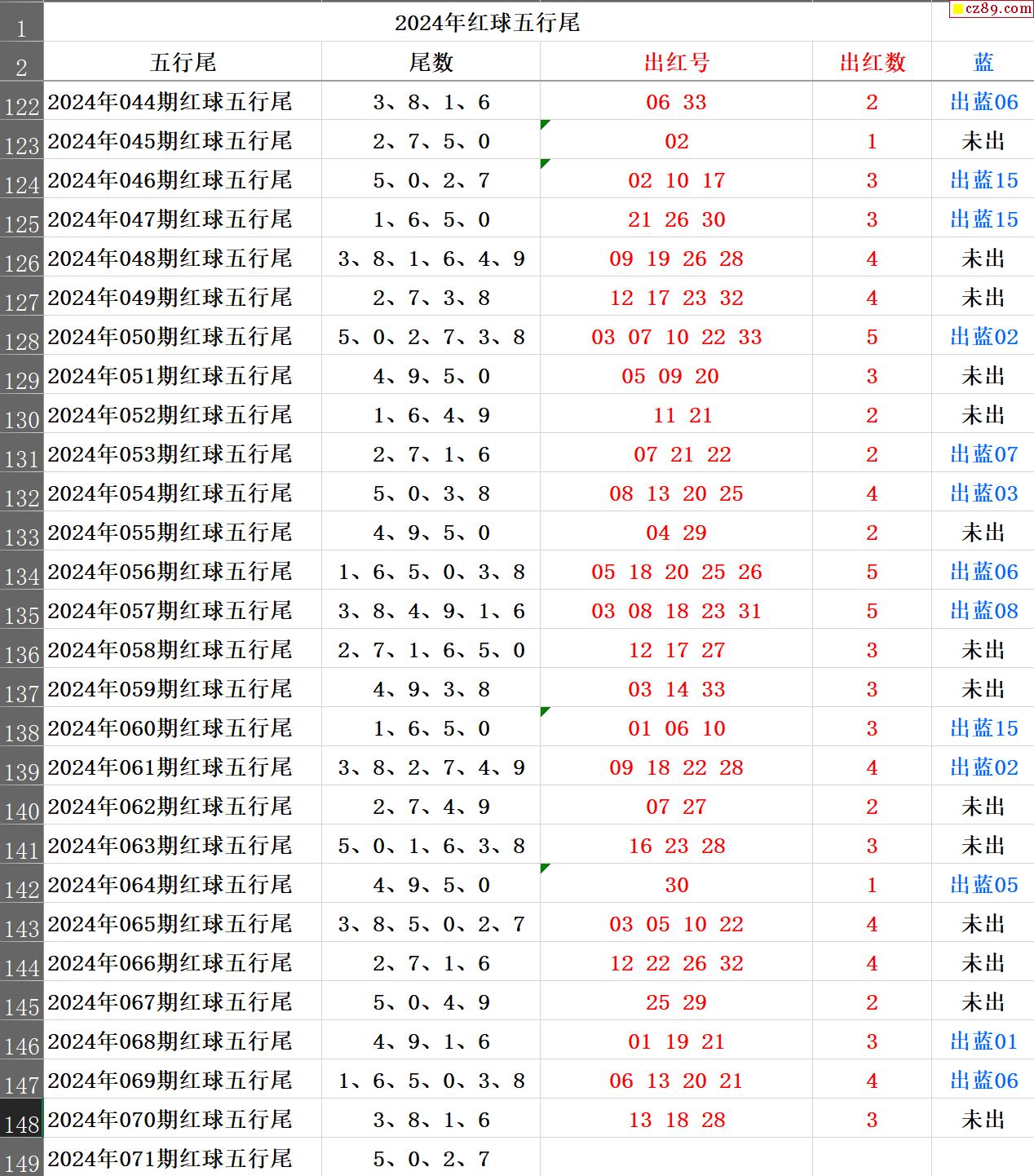The image size is (1034, 1176).
Task: Select tail numbers cell in 2024年071期 row
Action: click(x=431, y=1157)
